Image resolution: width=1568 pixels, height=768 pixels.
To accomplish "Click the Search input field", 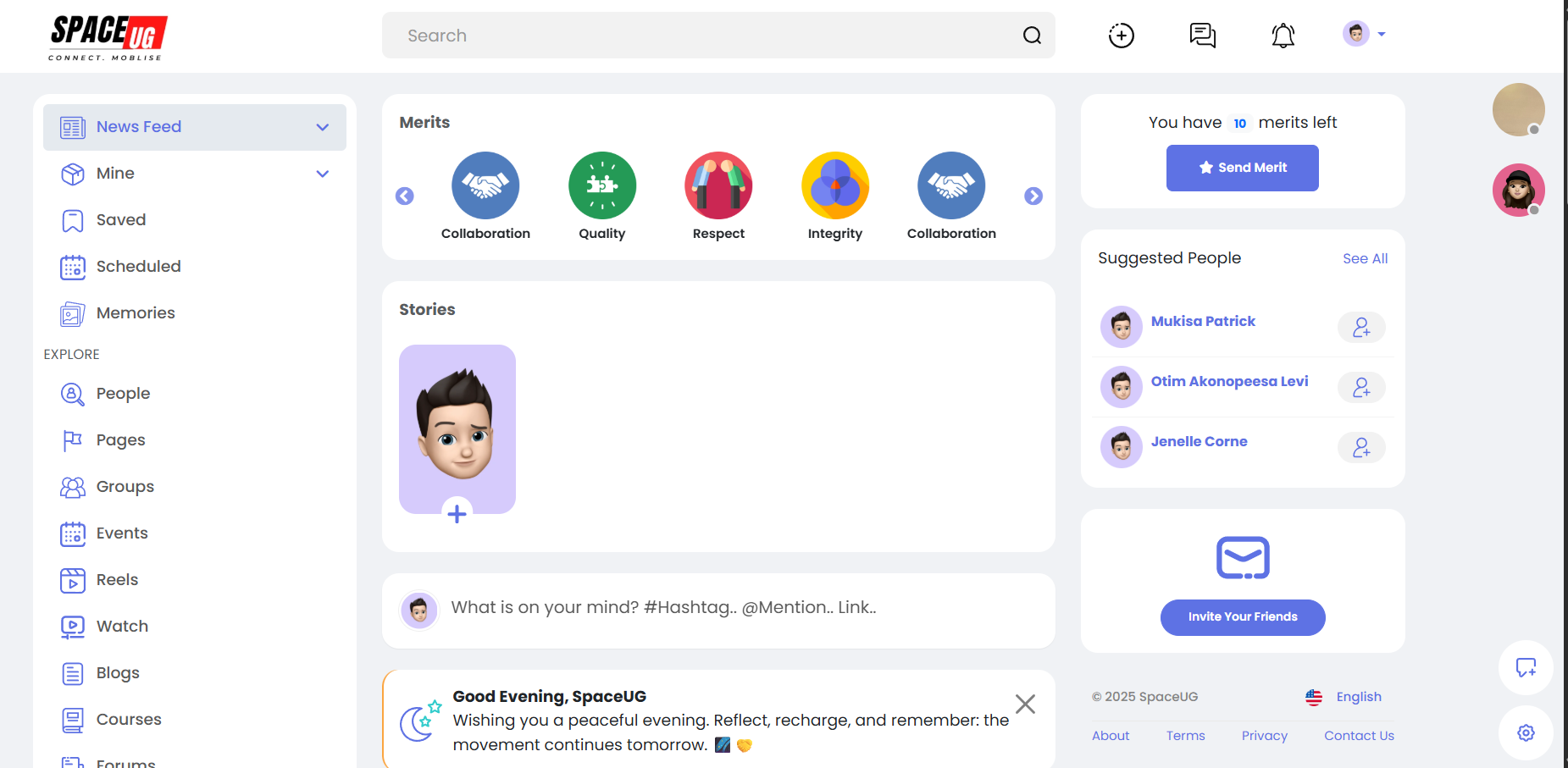I will (x=703, y=36).
